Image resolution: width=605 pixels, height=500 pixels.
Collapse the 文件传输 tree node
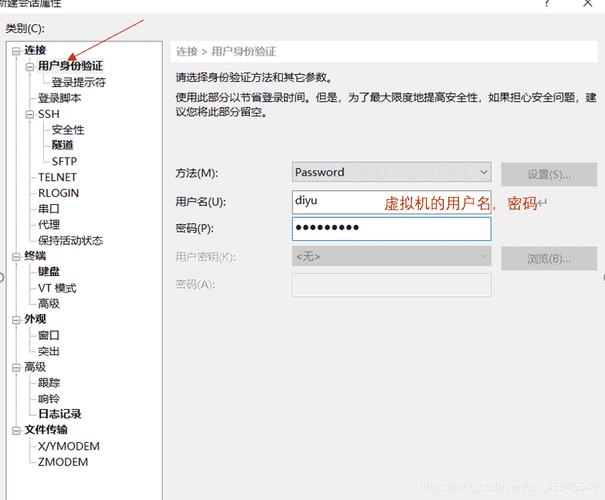pos(16,431)
